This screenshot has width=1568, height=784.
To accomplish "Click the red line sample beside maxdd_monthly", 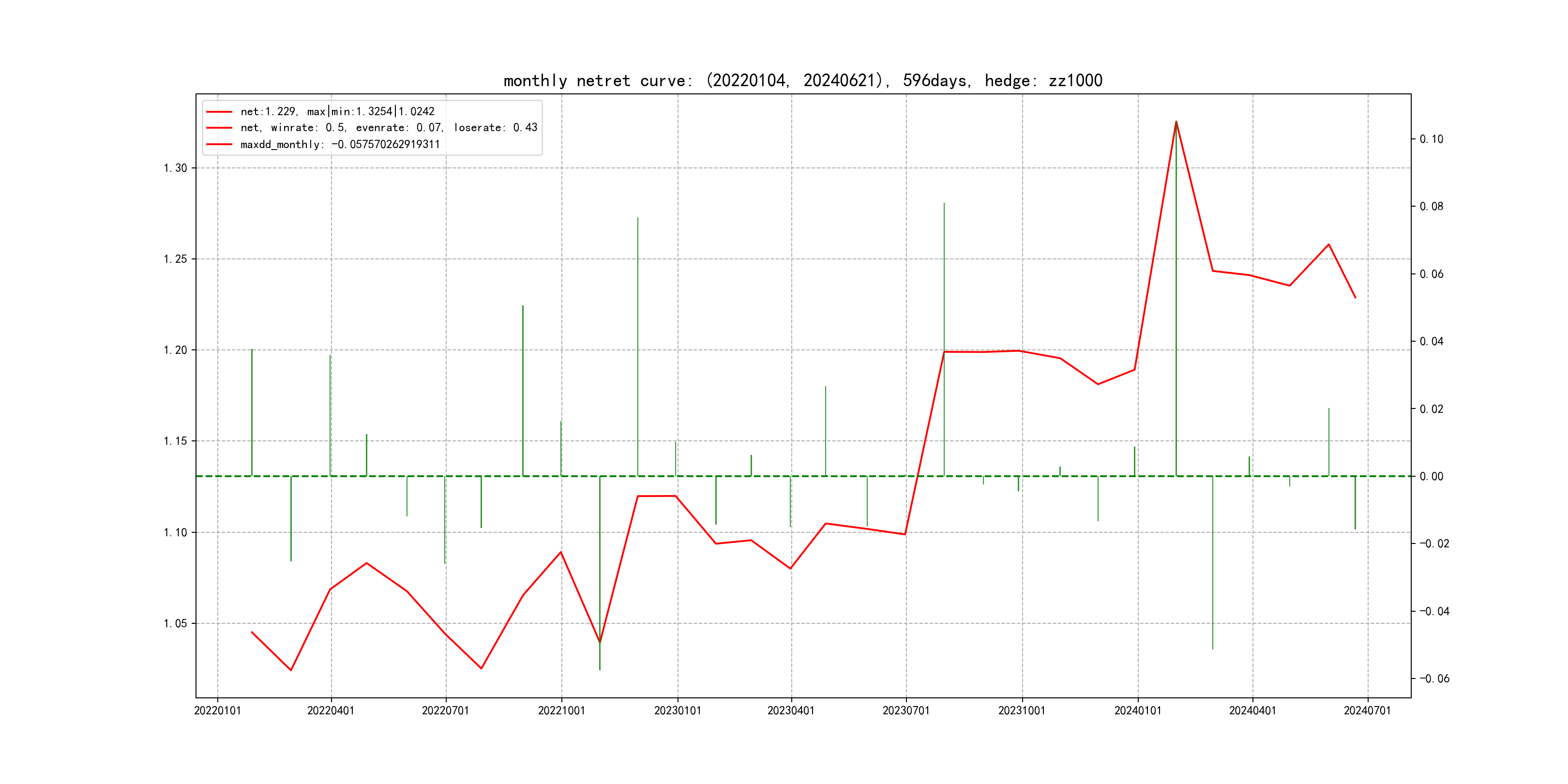I will [219, 144].
